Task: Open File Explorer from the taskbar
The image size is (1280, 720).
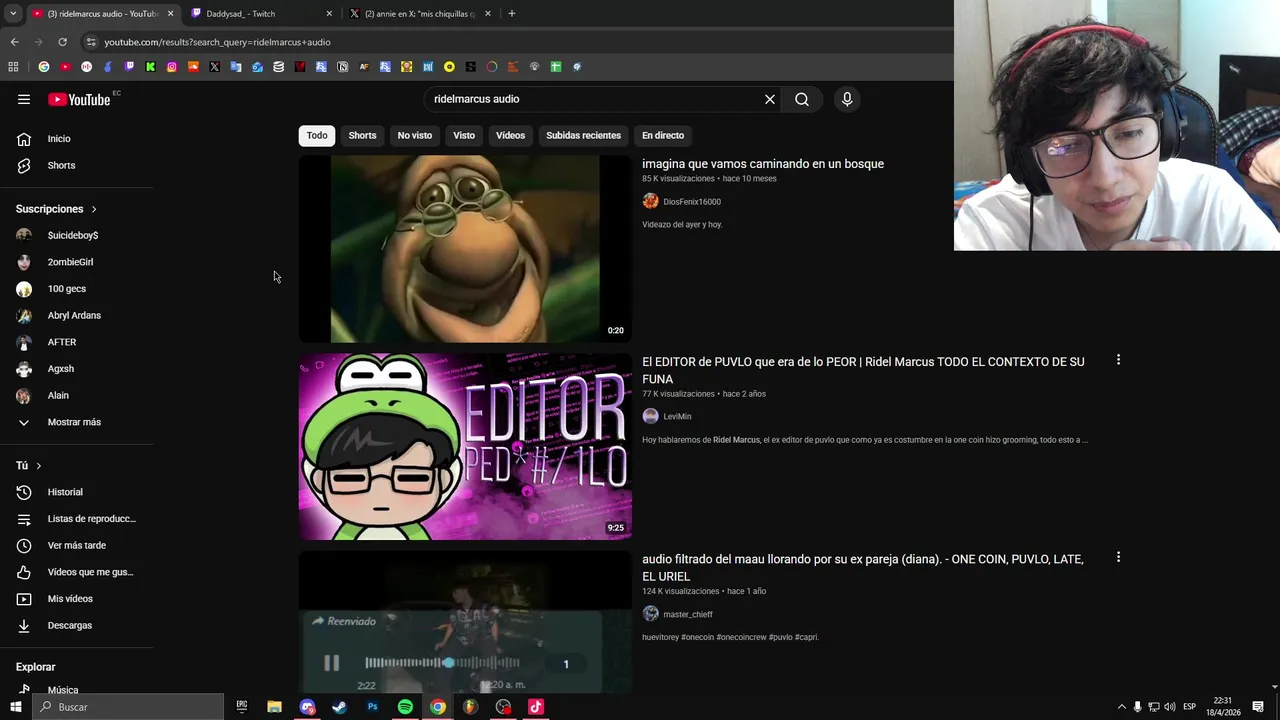Action: click(274, 707)
